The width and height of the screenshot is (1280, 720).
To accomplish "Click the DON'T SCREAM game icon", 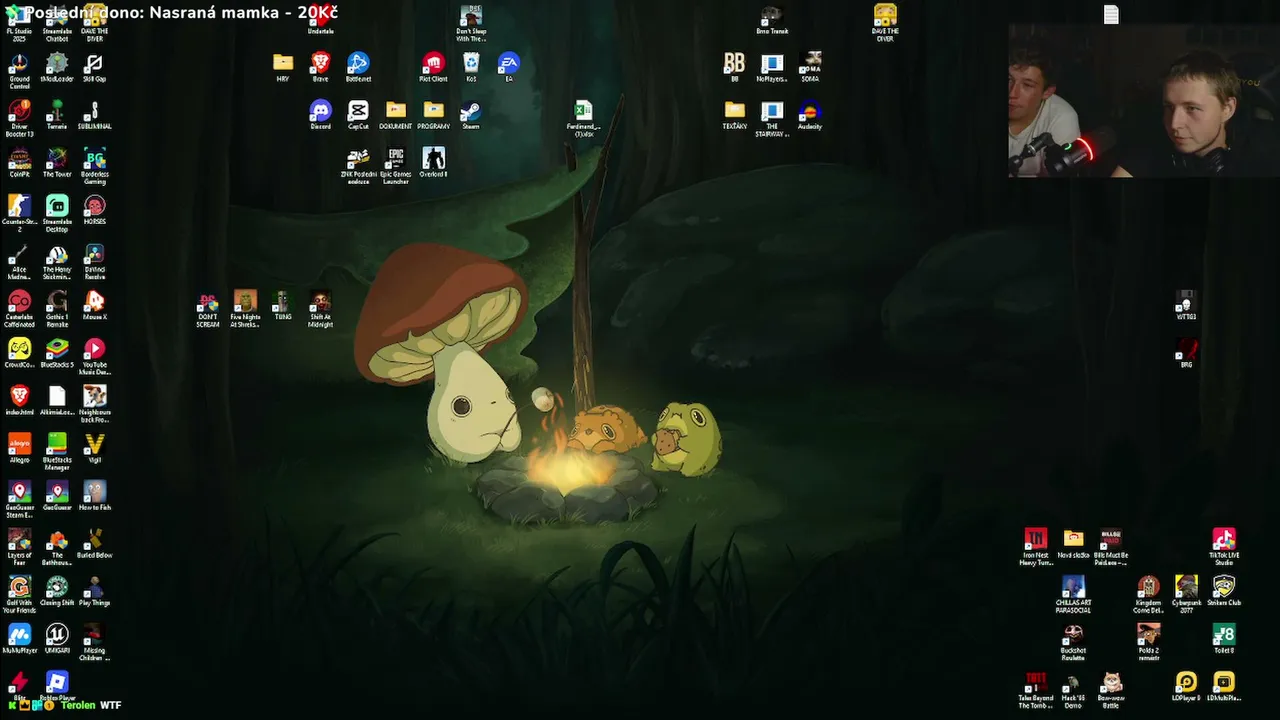I will [207, 310].
